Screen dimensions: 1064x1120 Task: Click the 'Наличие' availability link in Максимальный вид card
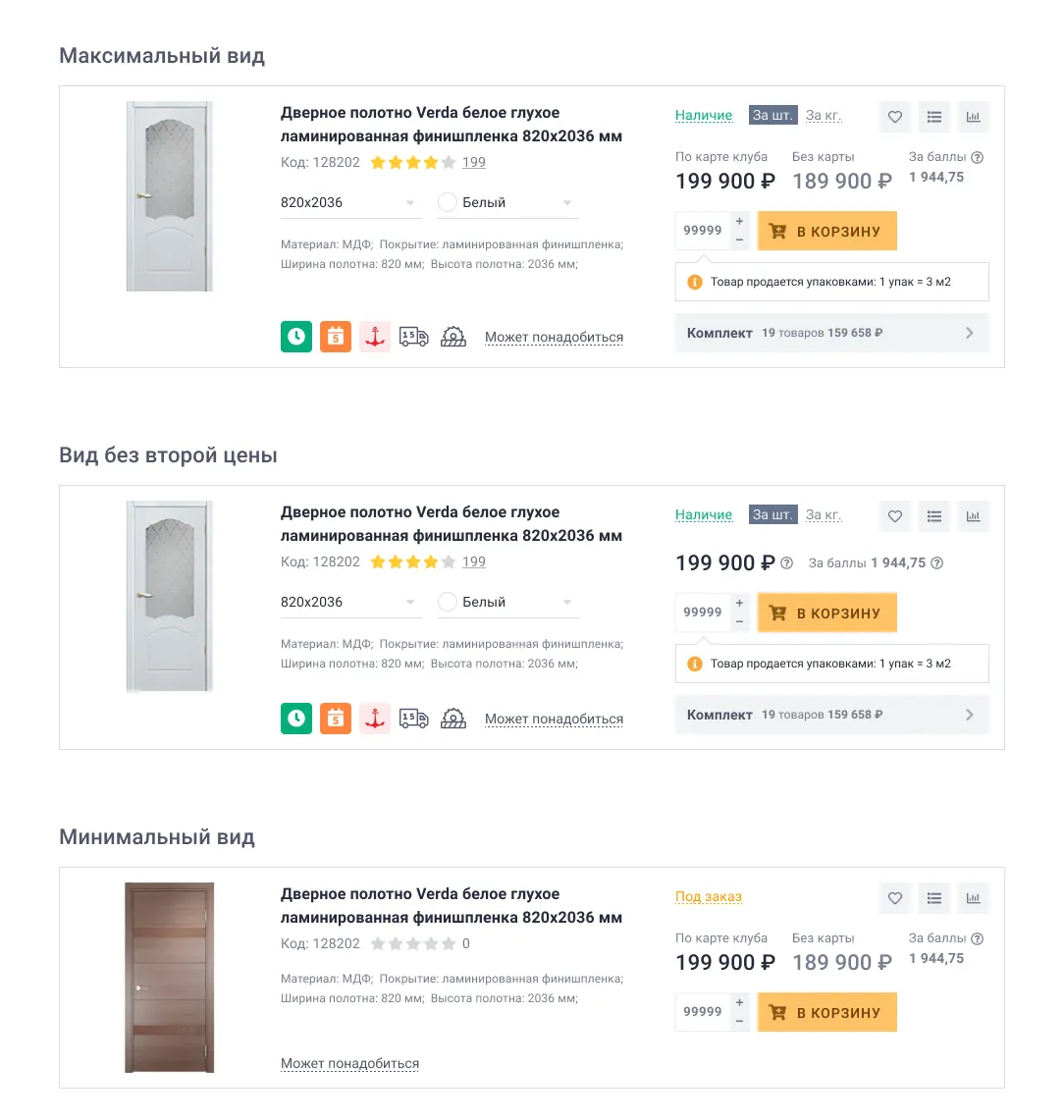click(704, 116)
